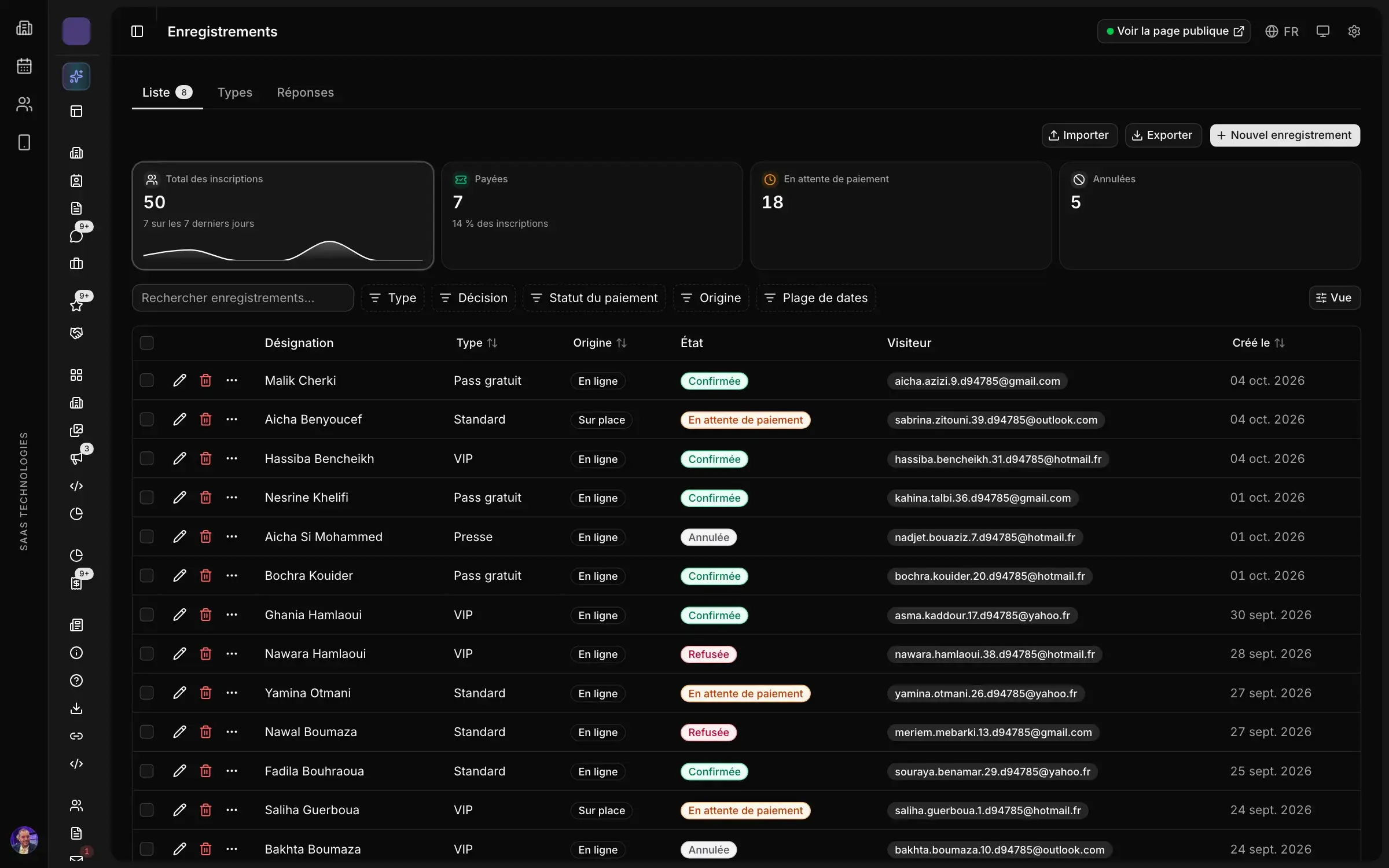Select checkbox for Bochra Kouider row
Screen dimensions: 1389x868
pos(147,575)
